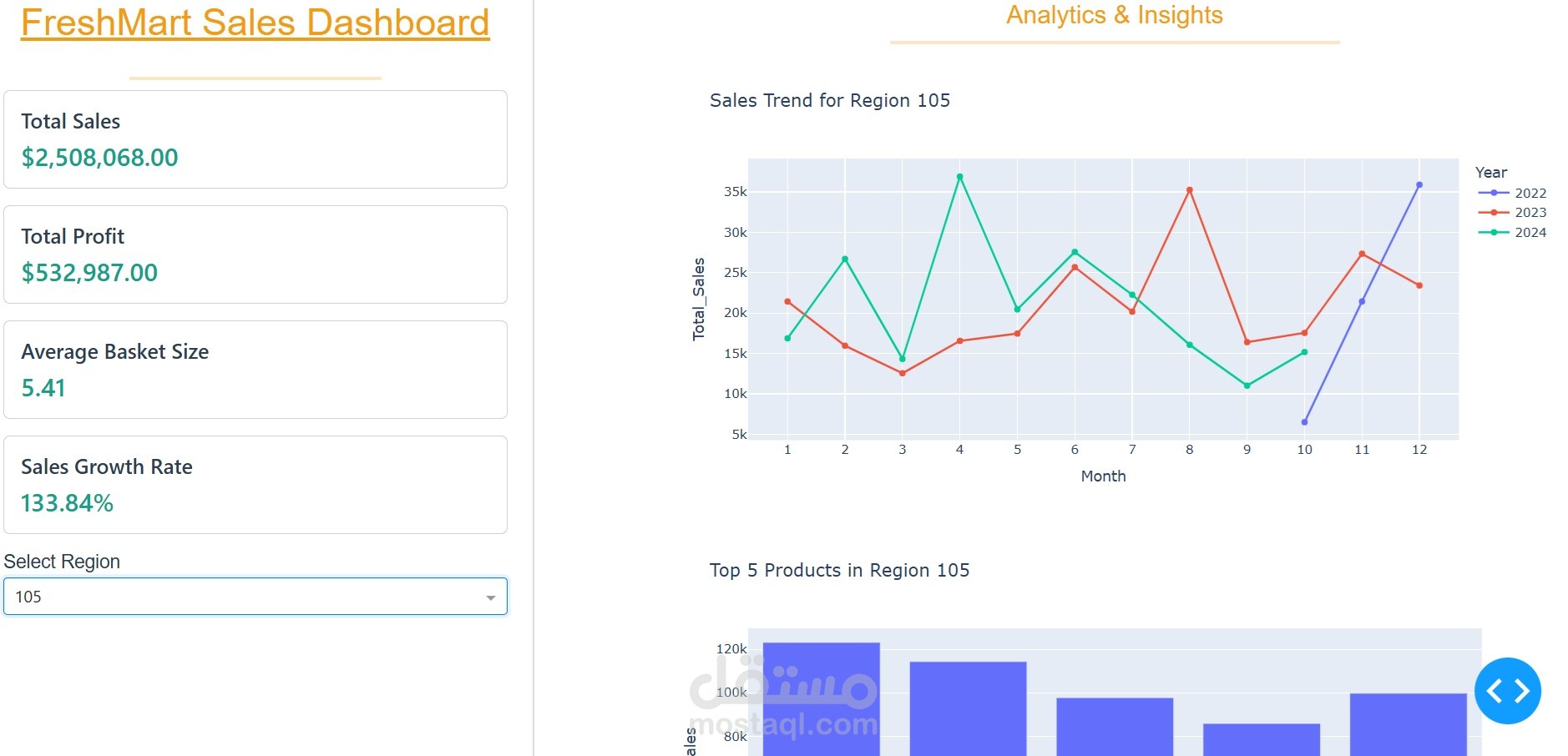This screenshot has height=756, width=1568.
Task: Open the Select Region dropdown showing 105
Action: [x=255, y=597]
